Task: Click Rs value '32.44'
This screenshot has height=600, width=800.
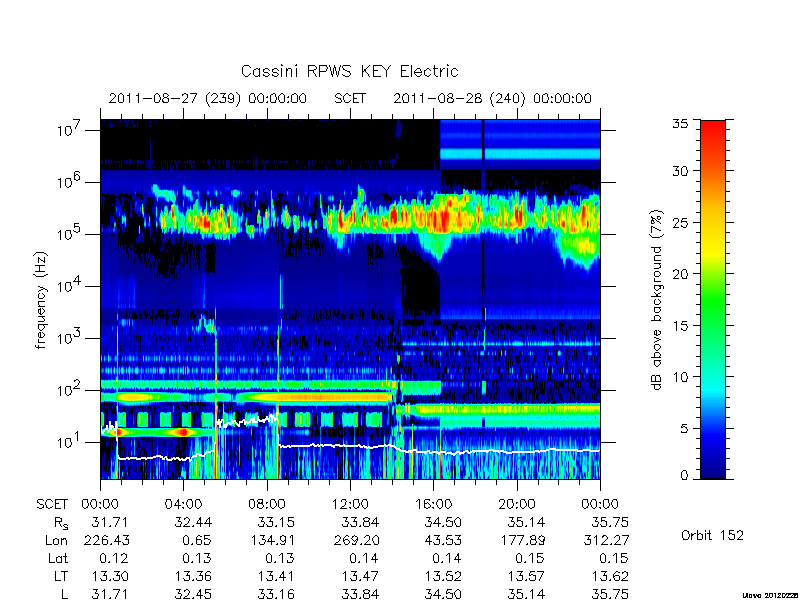Action: point(193,522)
